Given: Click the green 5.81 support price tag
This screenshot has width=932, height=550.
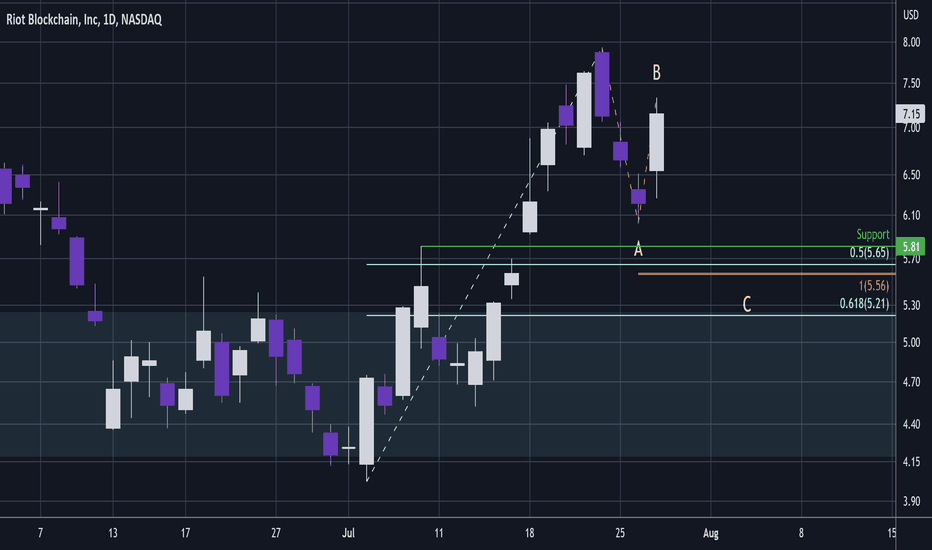Looking at the screenshot, I should (x=911, y=246).
